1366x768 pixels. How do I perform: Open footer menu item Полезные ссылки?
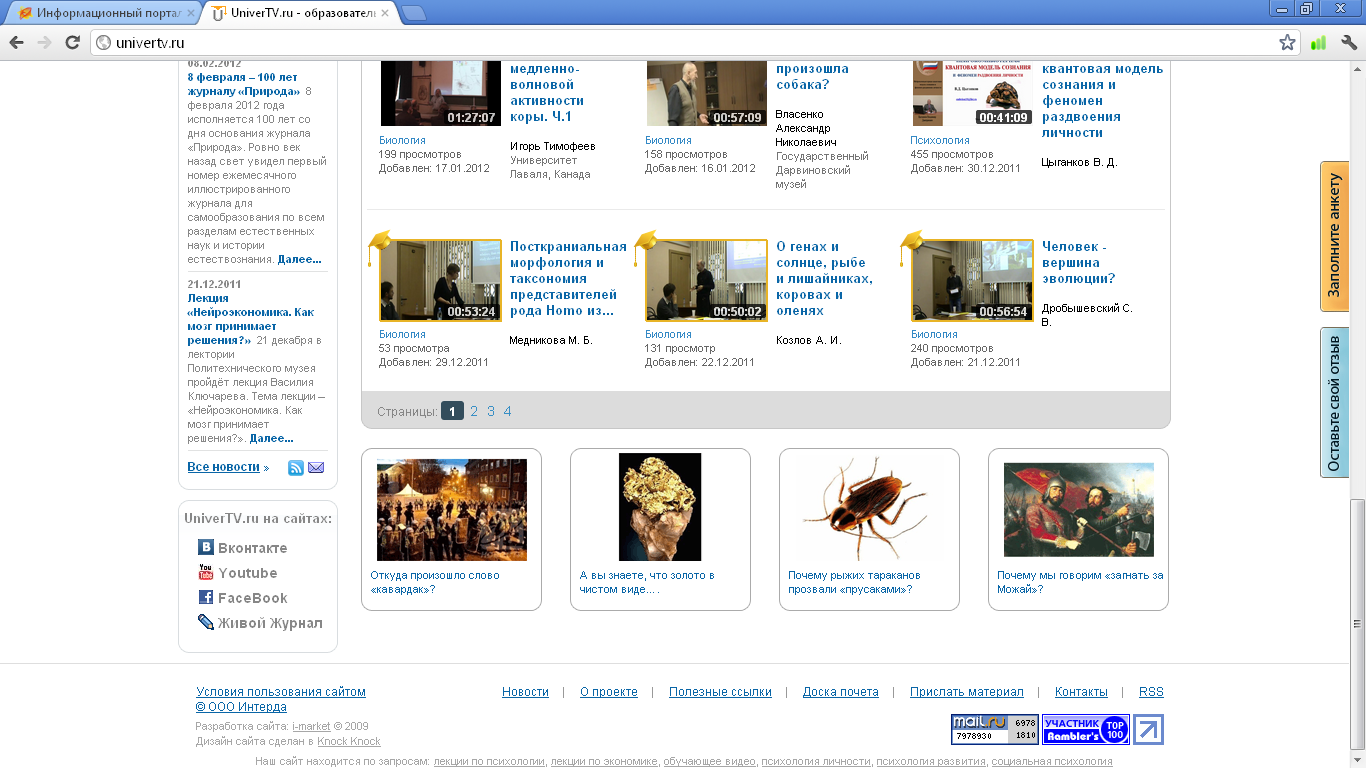(x=721, y=692)
